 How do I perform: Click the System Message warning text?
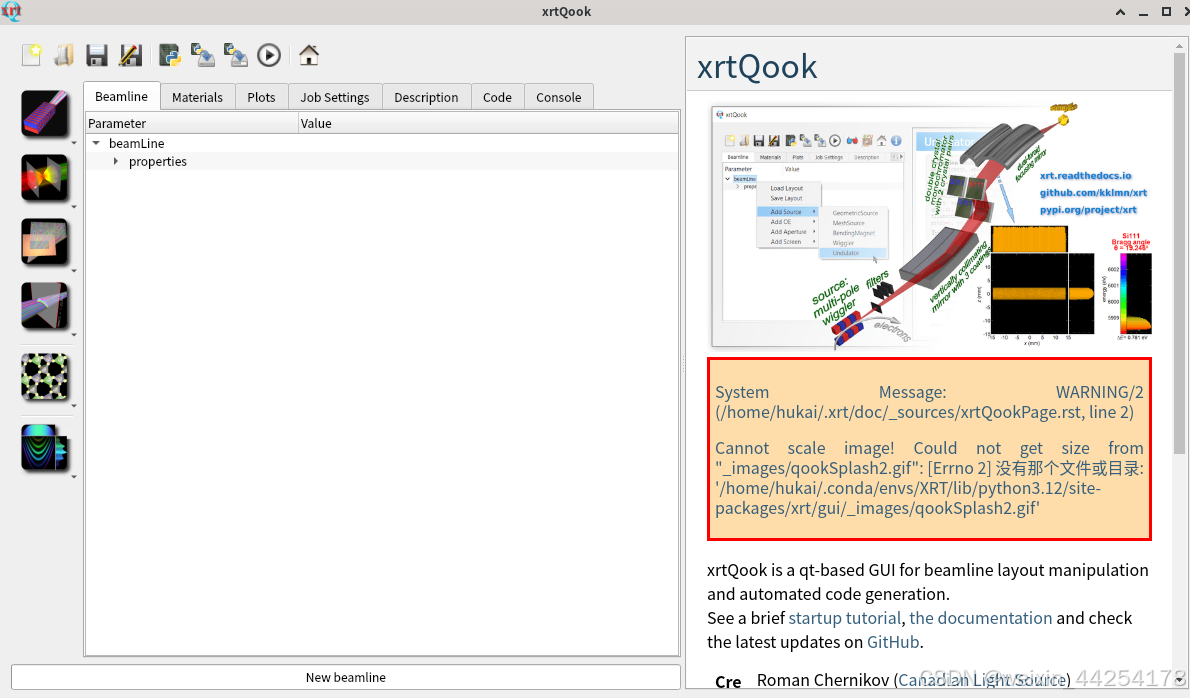point(929,449)
